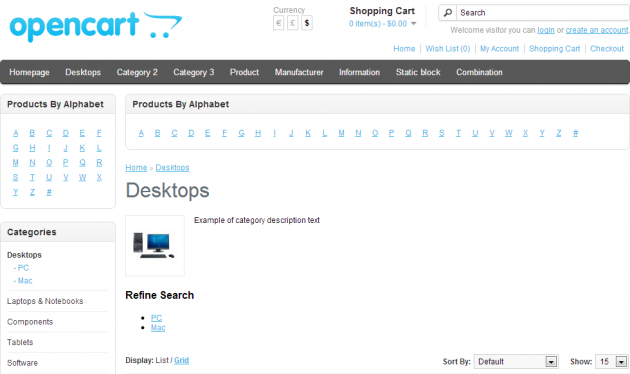Click Desktops in the breadcrumb
Viewport: 630px width, 374px height.
click(172, 168)
